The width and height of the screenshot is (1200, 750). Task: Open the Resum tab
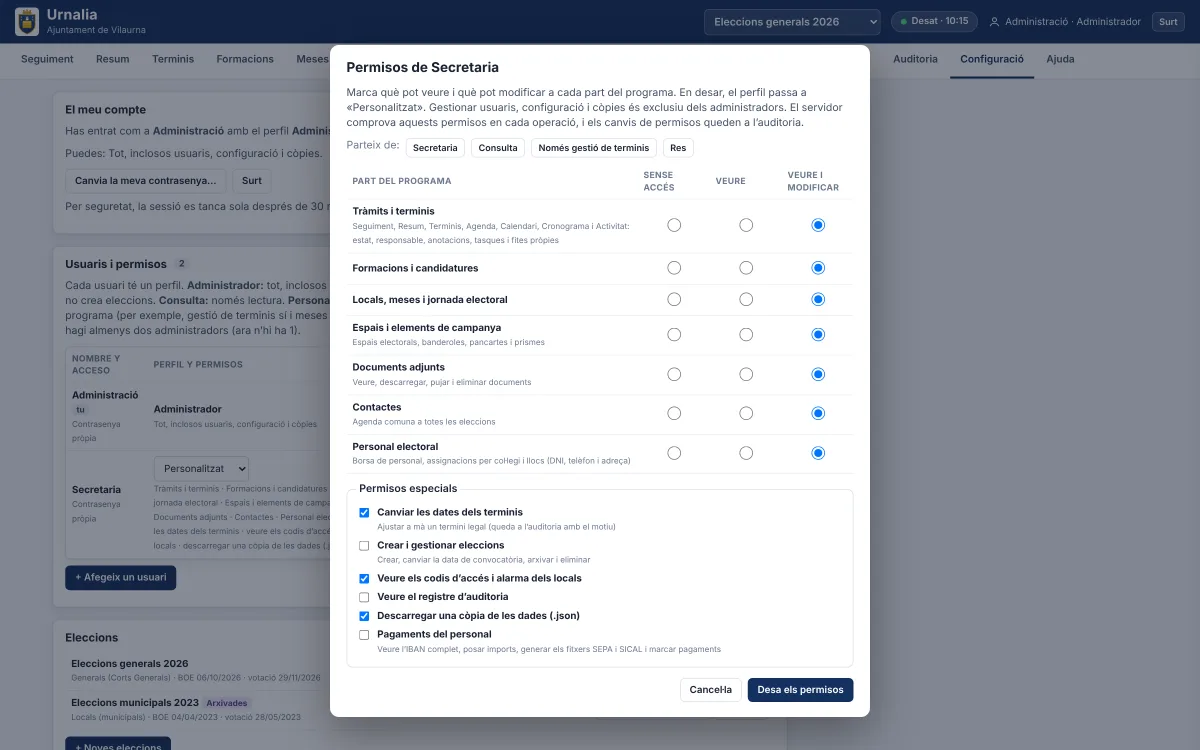pos(113,59)
